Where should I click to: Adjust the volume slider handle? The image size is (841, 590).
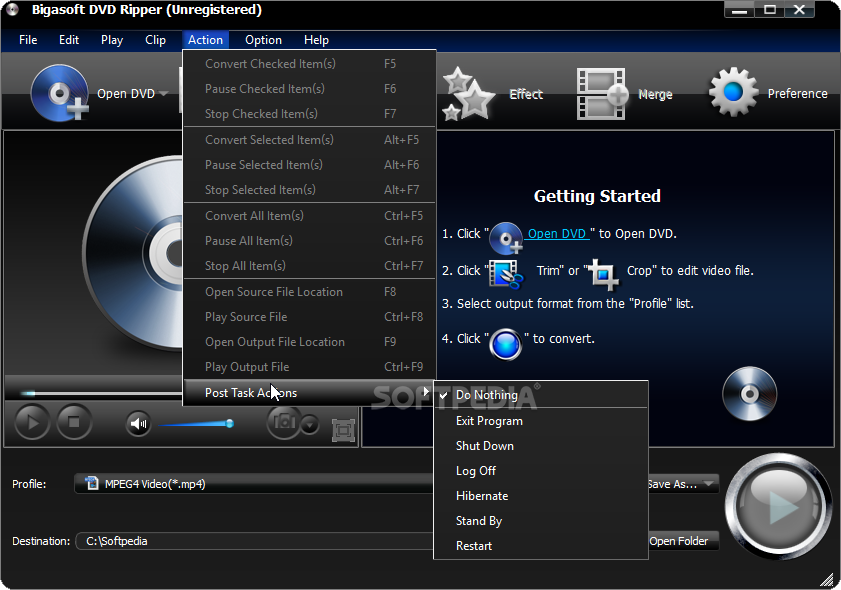tap(230, 424)
